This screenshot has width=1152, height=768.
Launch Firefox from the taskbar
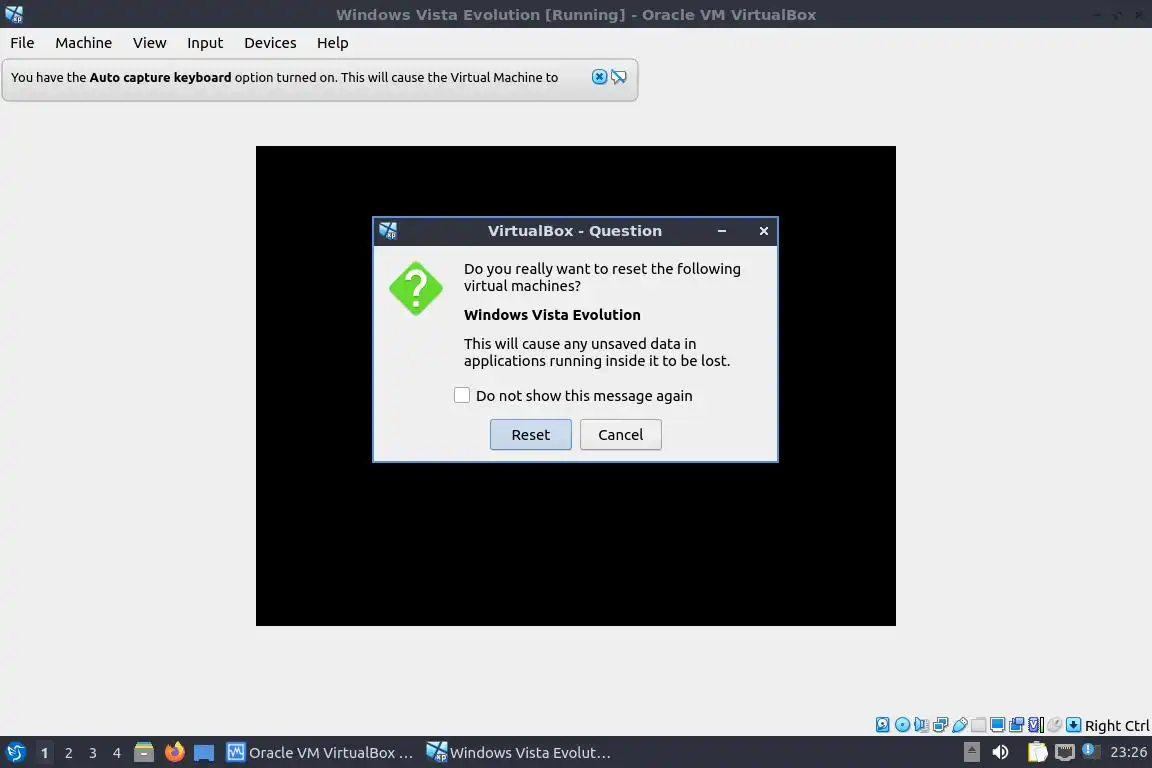[174, 752]
